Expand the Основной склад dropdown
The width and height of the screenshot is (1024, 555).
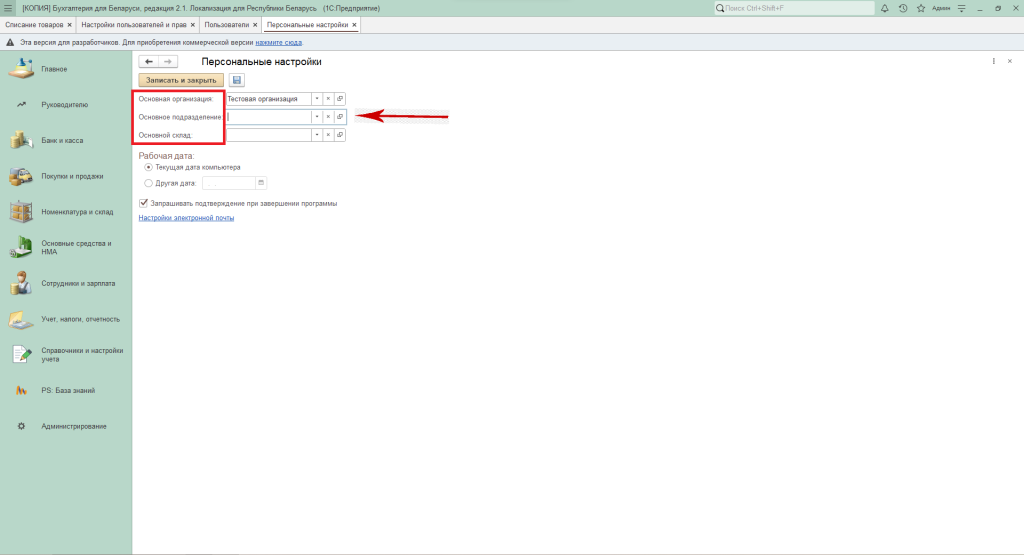click(x=316, y=135)
